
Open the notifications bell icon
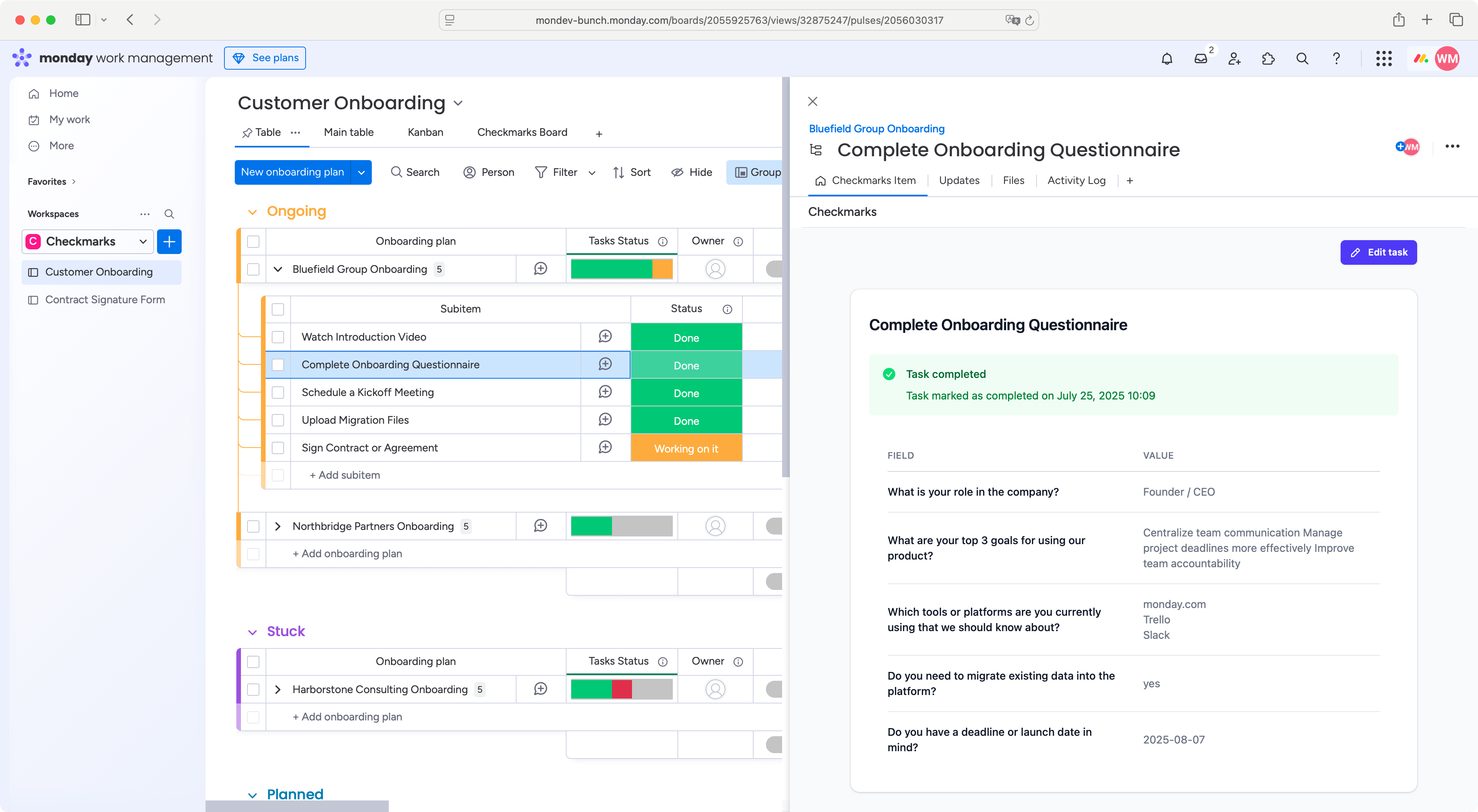(x=1167, y=58)
